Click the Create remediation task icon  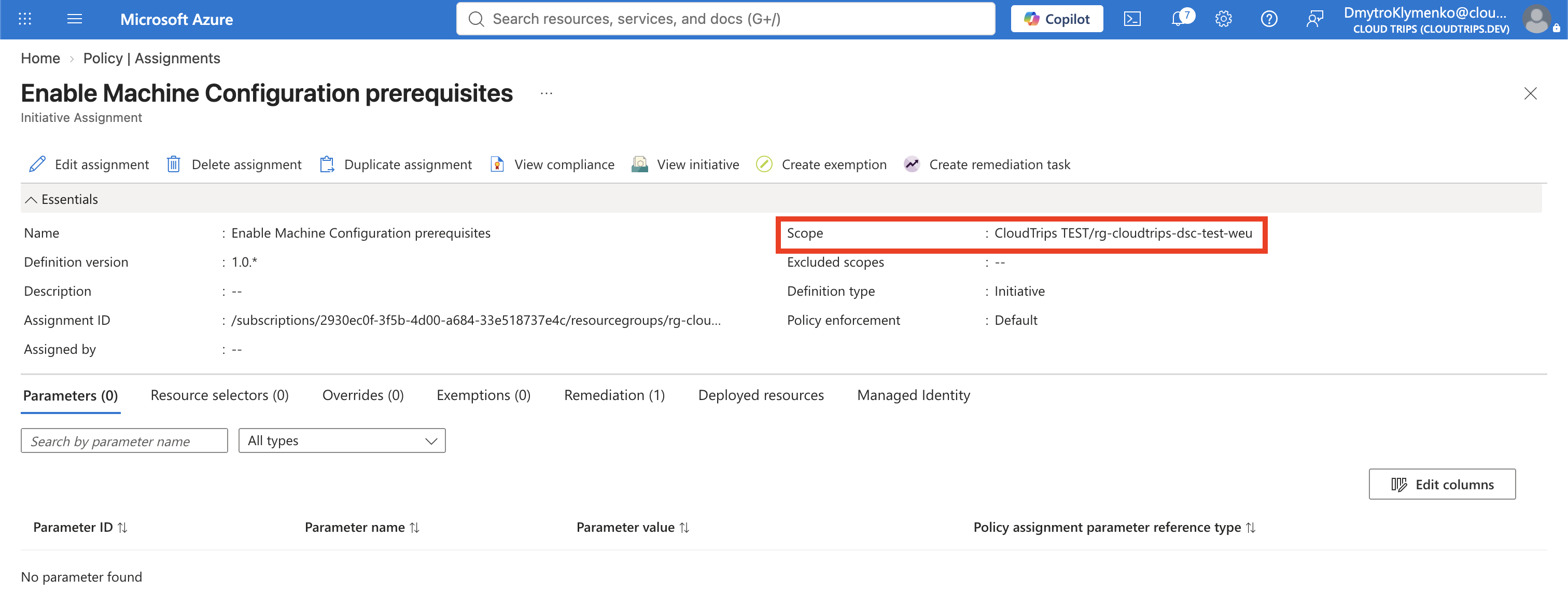coord(912,164)
